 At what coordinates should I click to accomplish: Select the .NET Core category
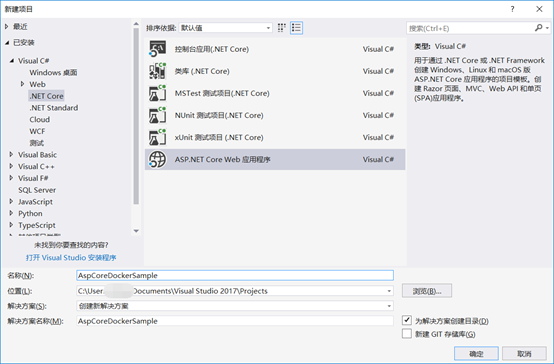point(46,96)
